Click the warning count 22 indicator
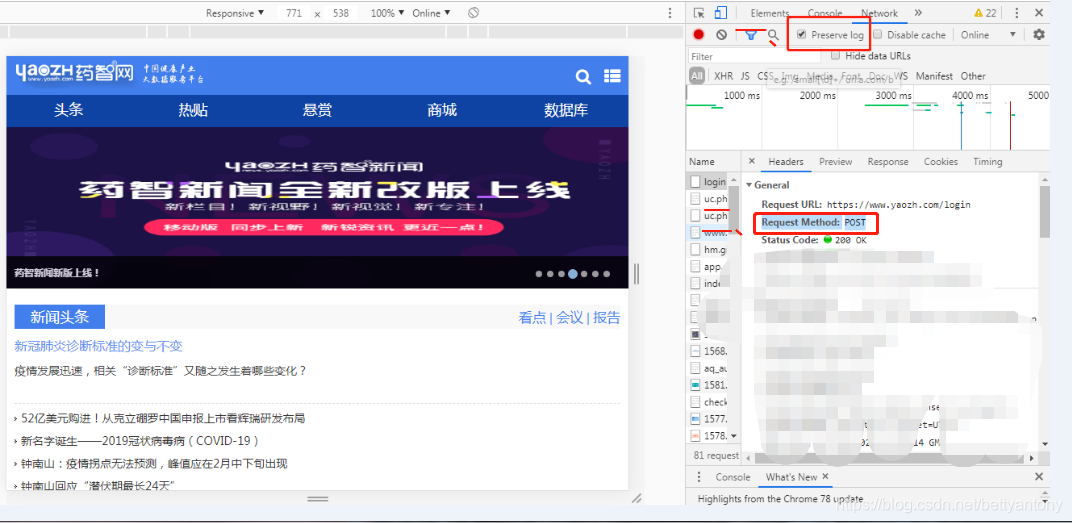 pyautogui.click(x=985, y=13)
